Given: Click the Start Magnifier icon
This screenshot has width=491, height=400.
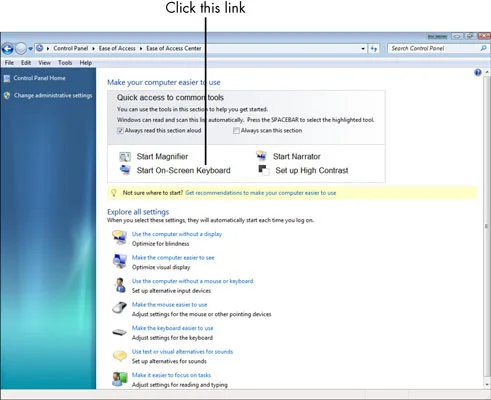Looking at the screenshot, I should point(125,157).
